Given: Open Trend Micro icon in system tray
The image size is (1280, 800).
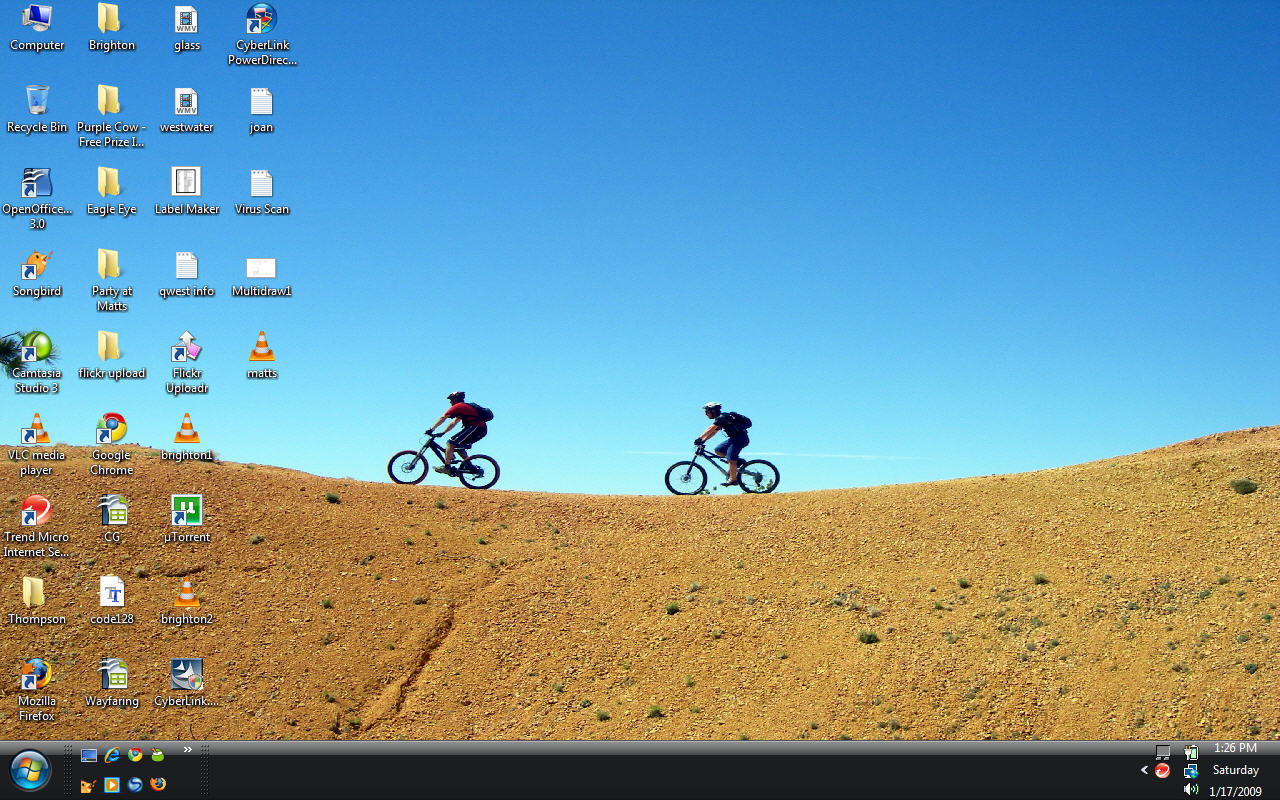Looking at the screenshot, I should click(x=1162, y=771).
